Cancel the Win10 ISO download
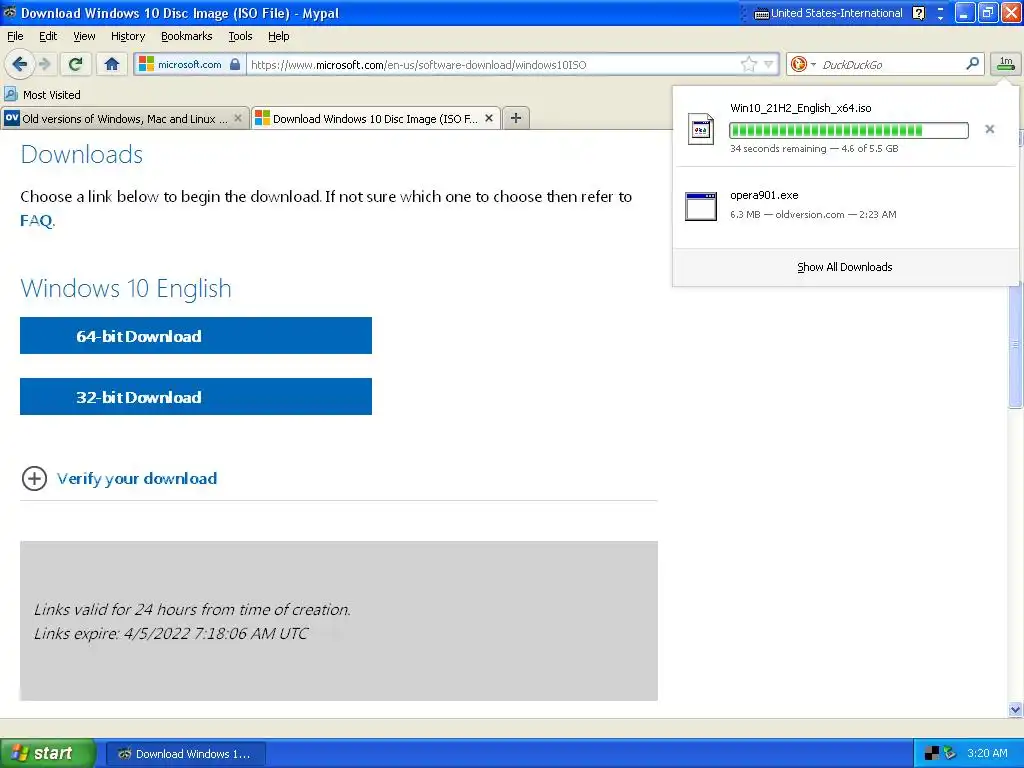Viewport: 1024px width, 768px height. point(989,129)
